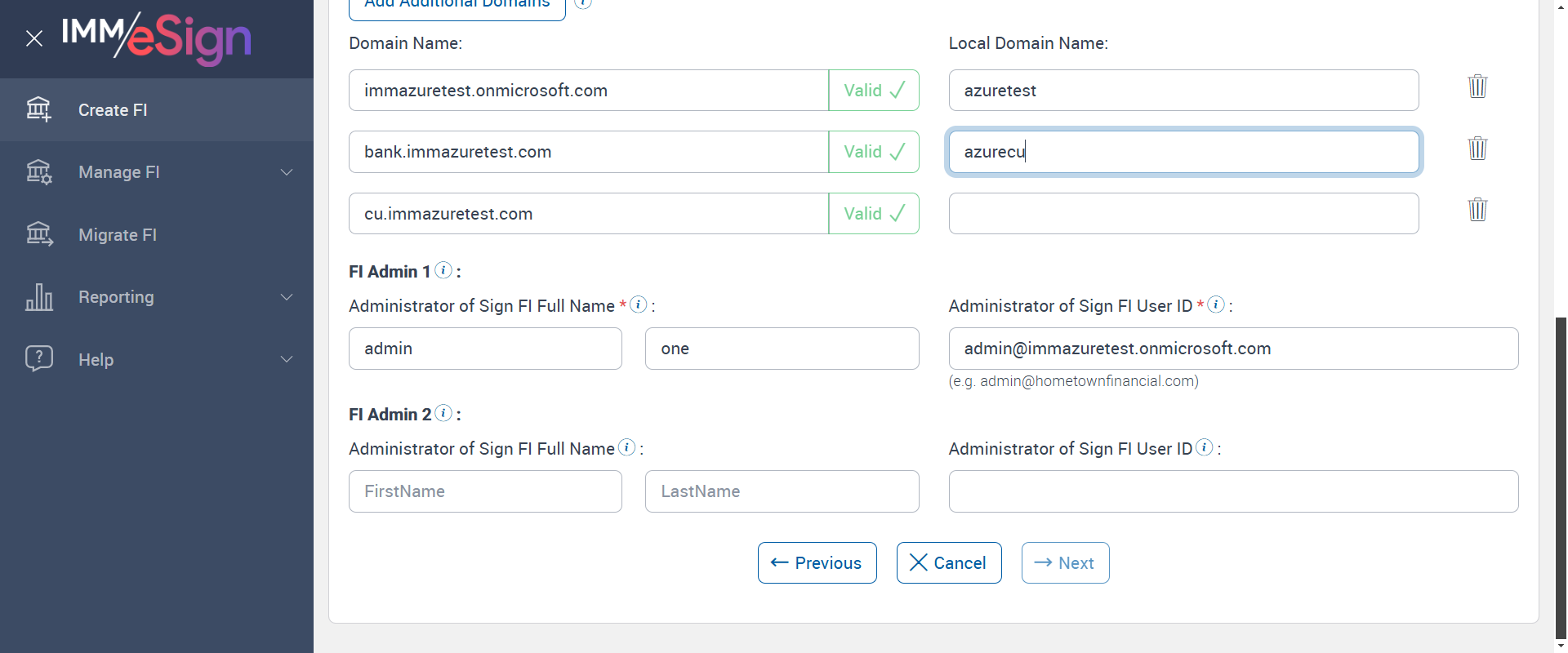Screen dimensions: 1568x653
Task: Expand the Manage FI menu
Action: [287, 172]
